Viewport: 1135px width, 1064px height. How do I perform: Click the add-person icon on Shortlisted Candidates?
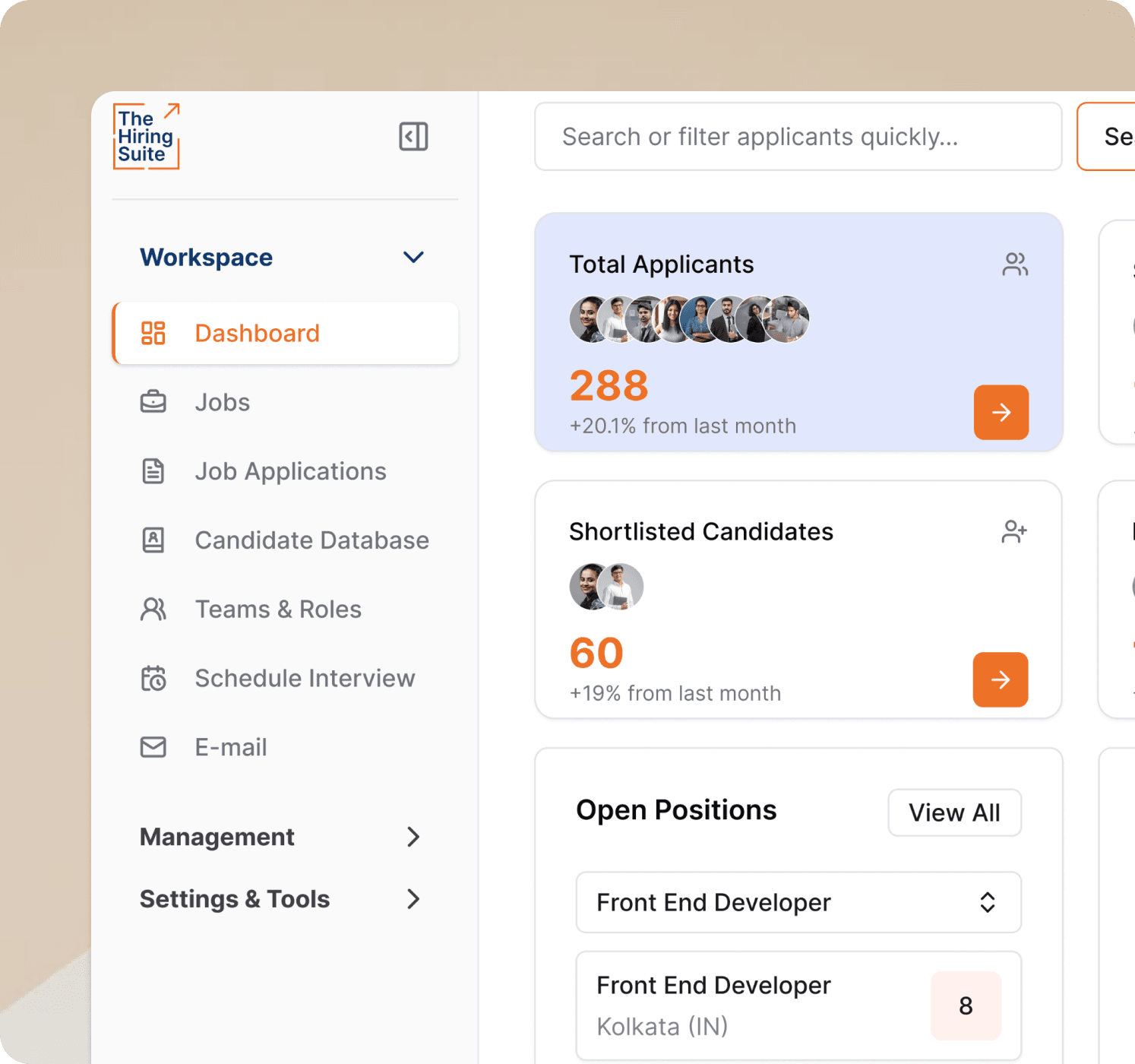click(1015, 531)
